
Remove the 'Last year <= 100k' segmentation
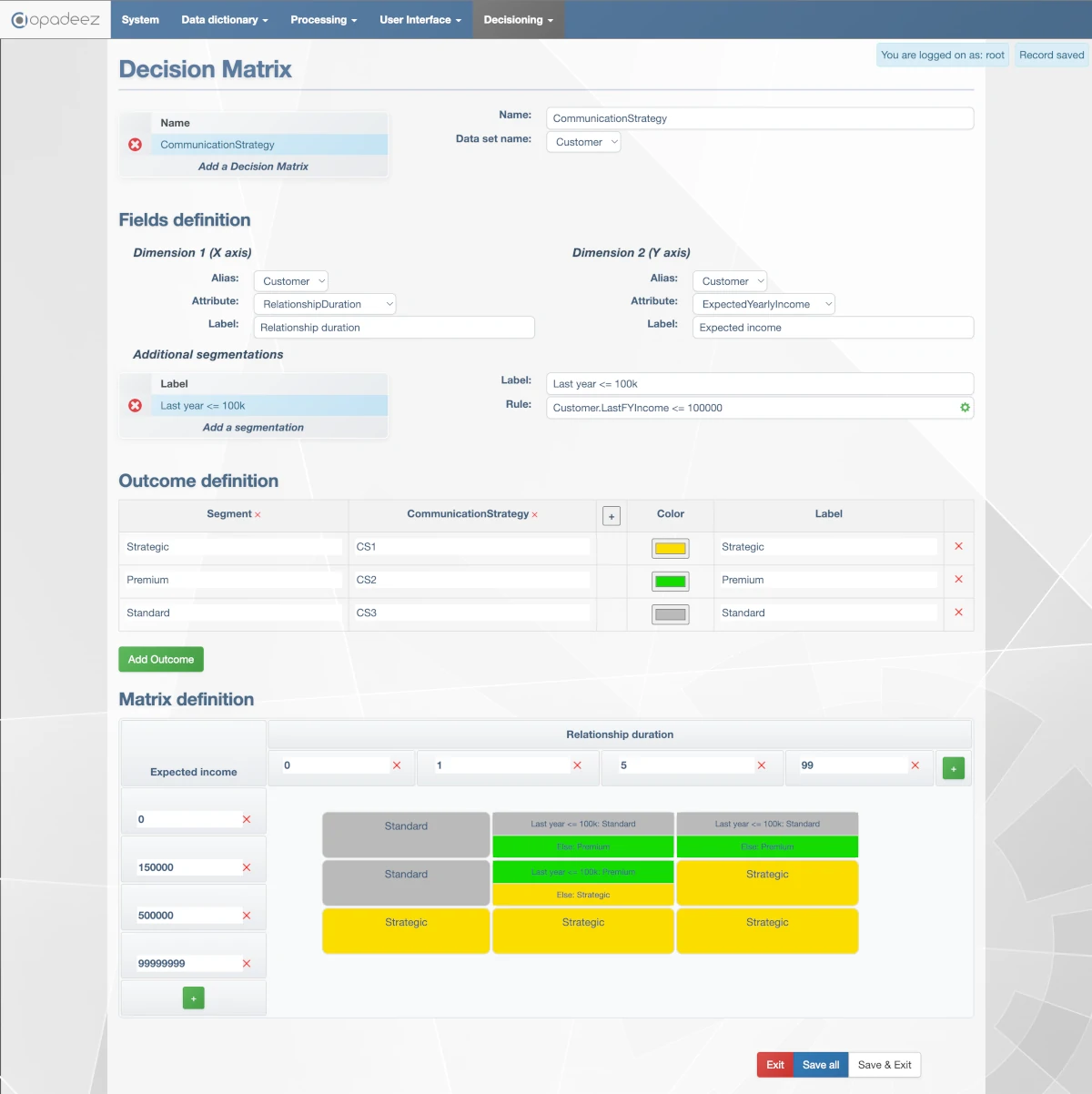[x=135, y=406]
